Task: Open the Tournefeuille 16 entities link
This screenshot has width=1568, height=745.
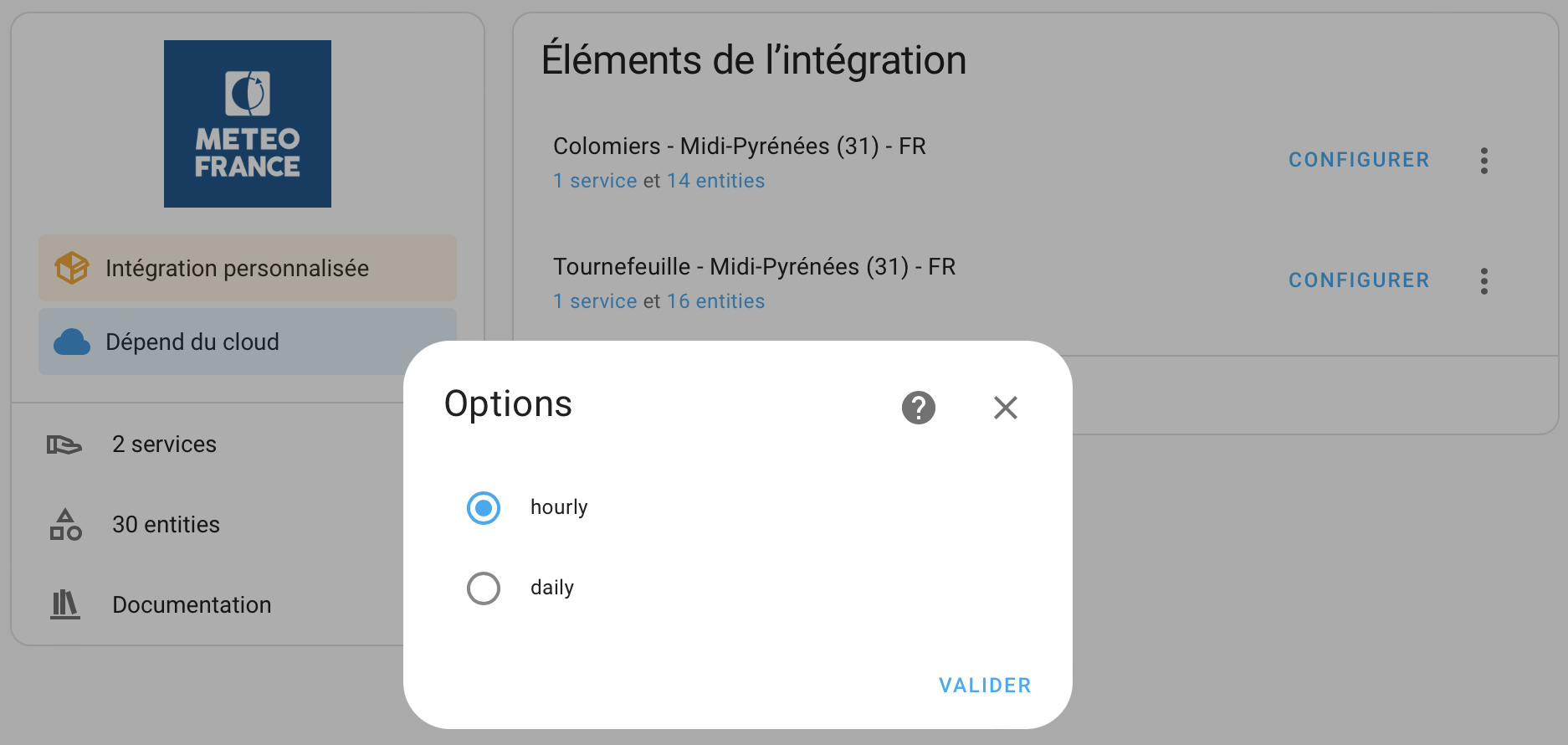Action: (x=715, y=301)
